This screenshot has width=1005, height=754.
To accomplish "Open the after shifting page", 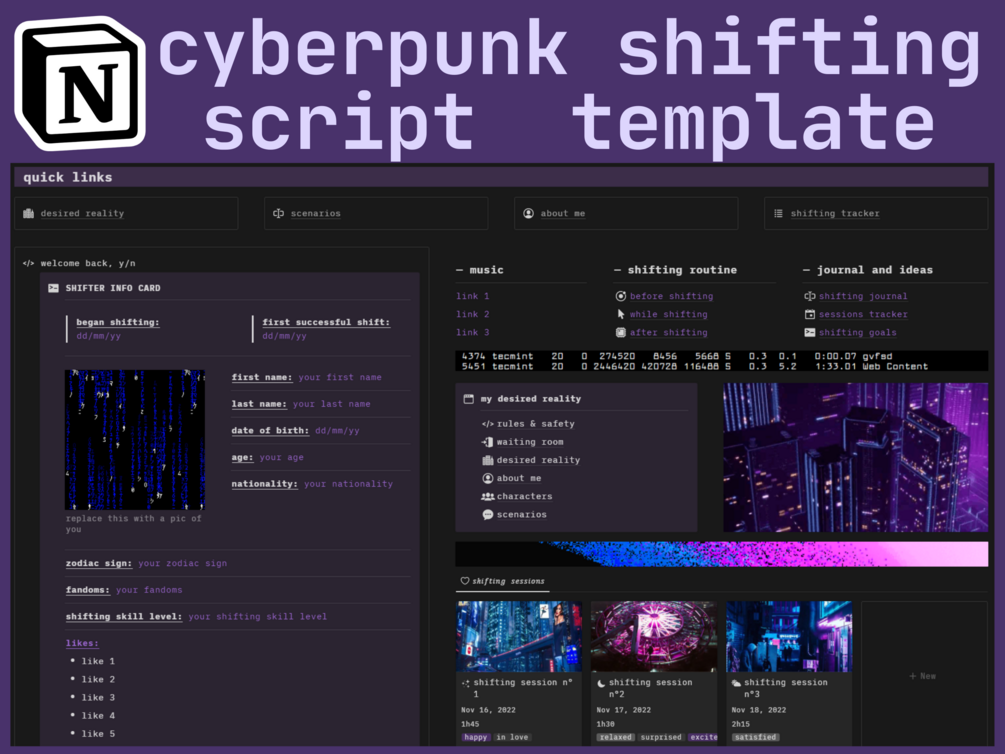I will click(669, 332).
